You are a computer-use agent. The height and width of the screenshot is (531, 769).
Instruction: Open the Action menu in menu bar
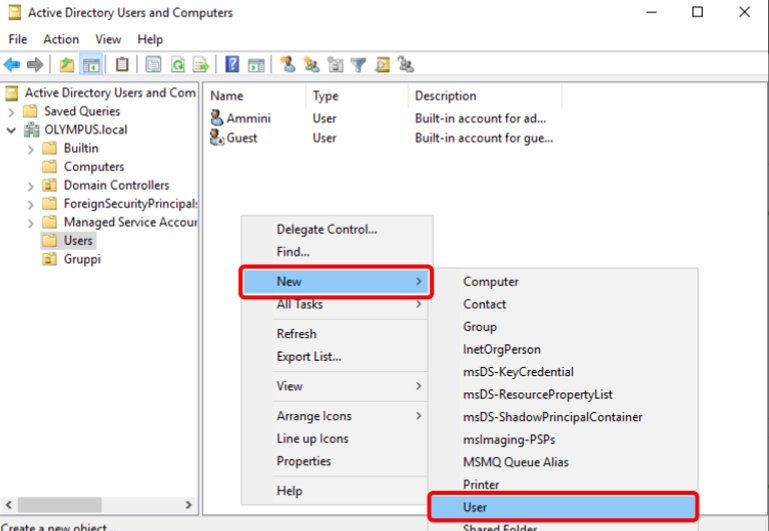(x=61, y=39)
